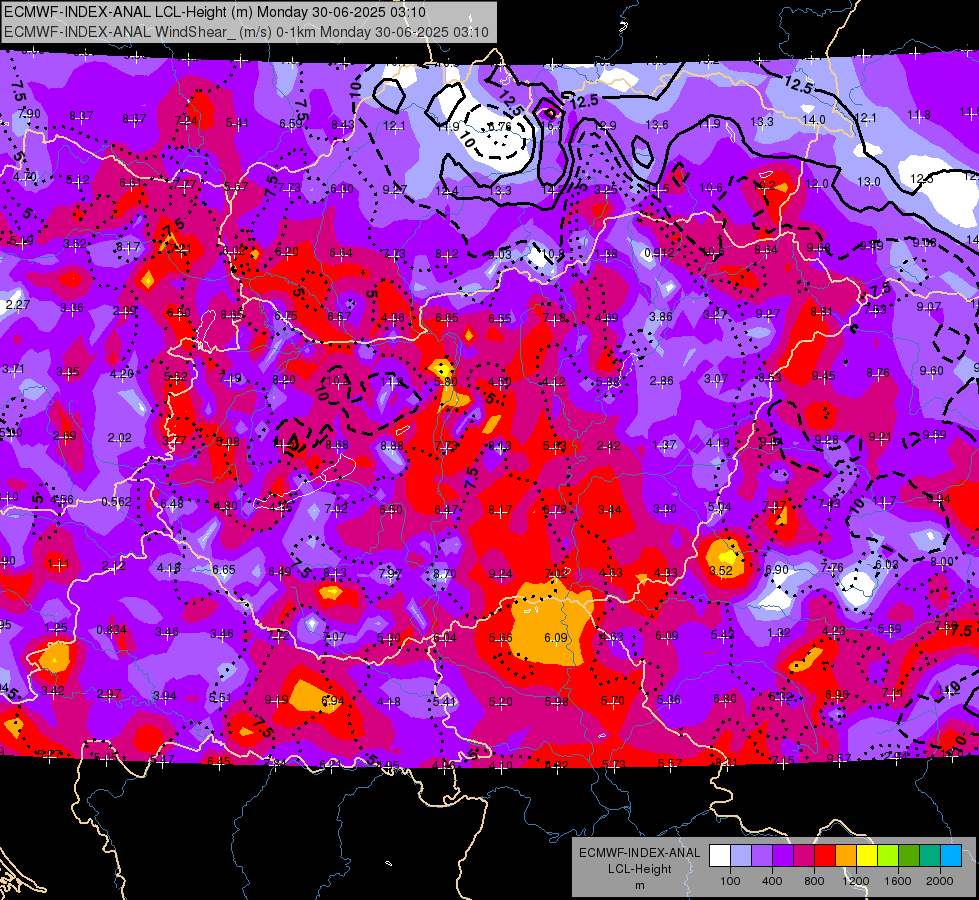The image size is (979, 900).
Task: Click the grid value '8.12'
Action: pos(447,254)
